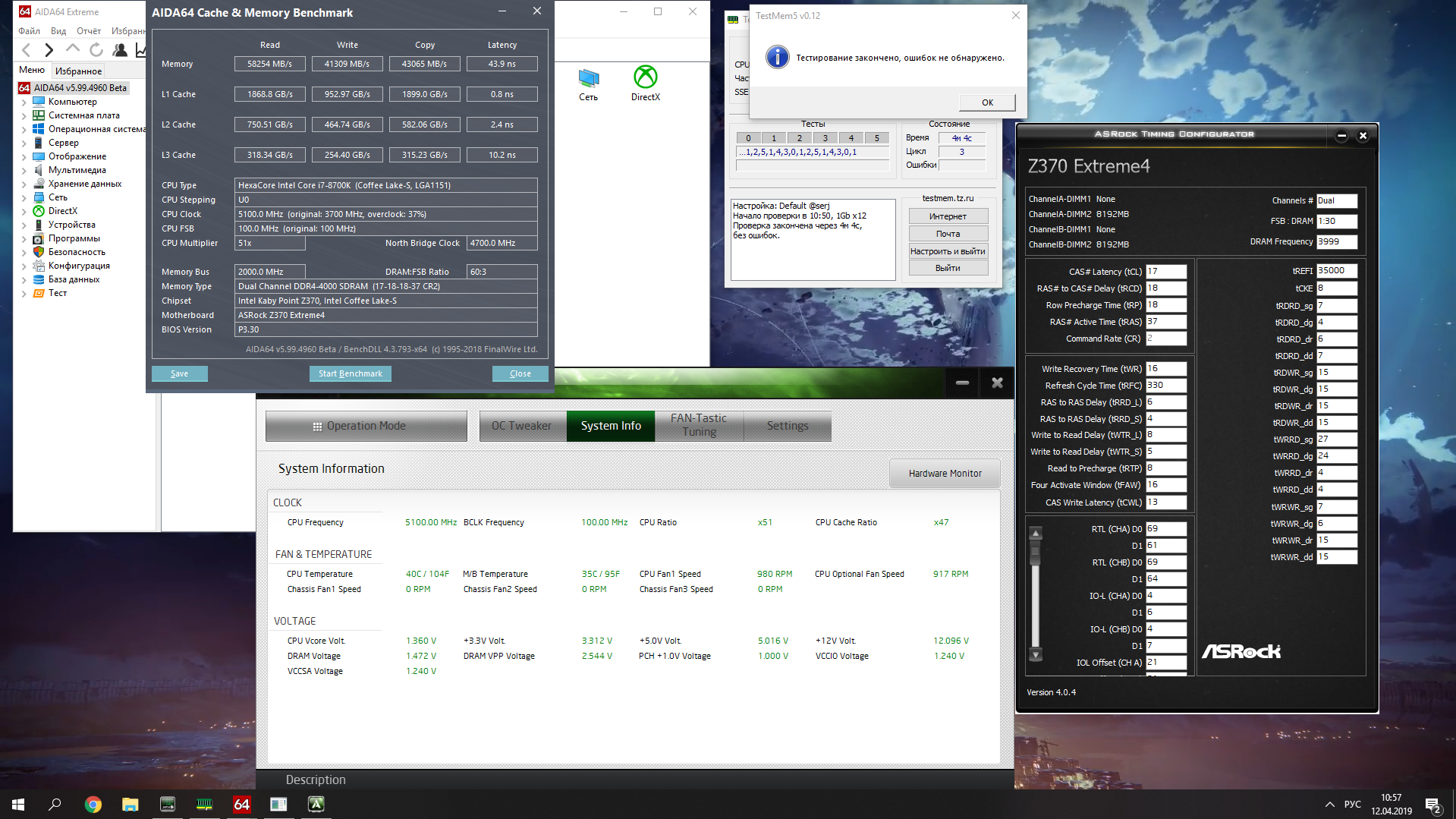Open Google Chrome from the taskbar
The height and width of the screenshot is (819, 1456).
93,805
